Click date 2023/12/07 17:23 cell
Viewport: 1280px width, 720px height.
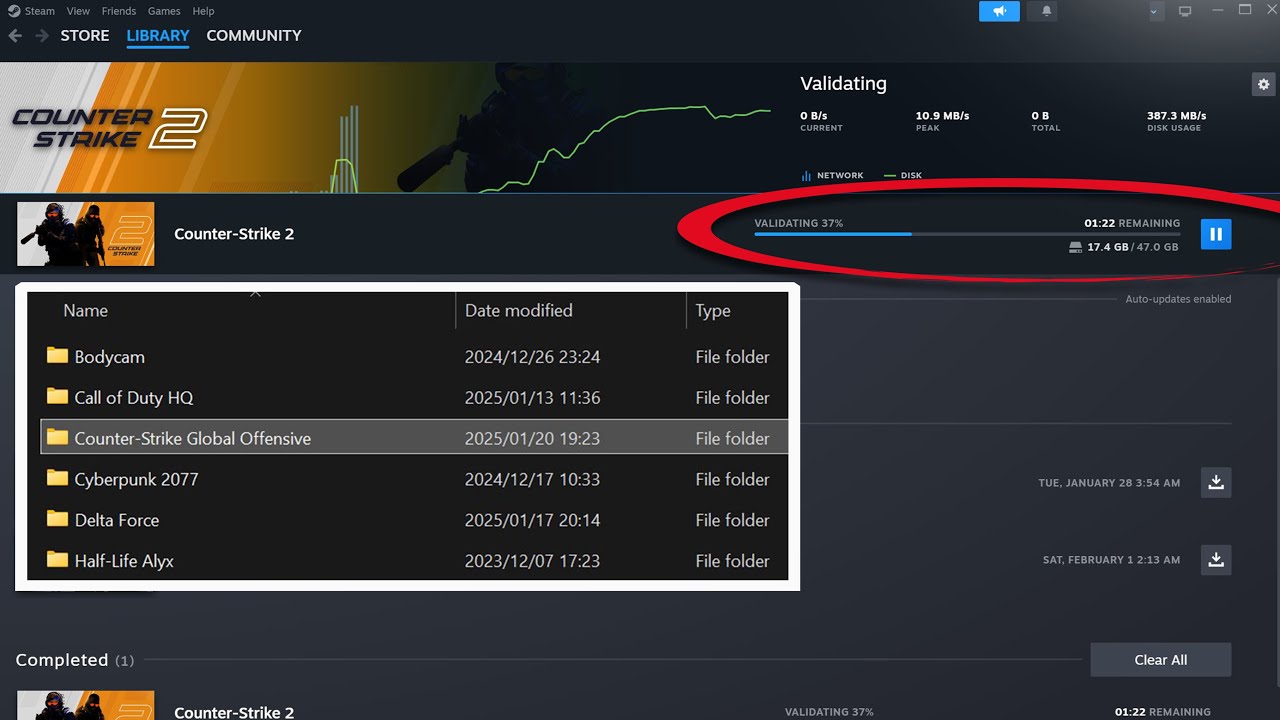532,561
